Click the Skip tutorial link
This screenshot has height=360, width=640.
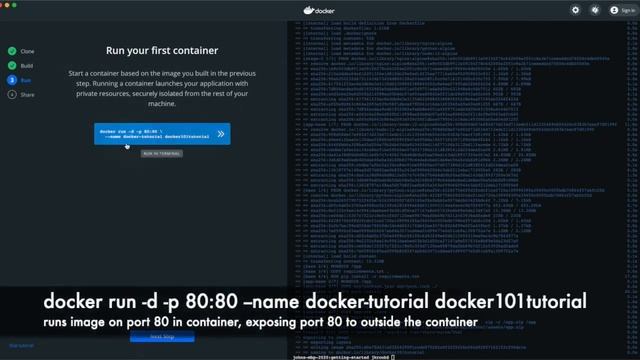click(x=21, y=346)
